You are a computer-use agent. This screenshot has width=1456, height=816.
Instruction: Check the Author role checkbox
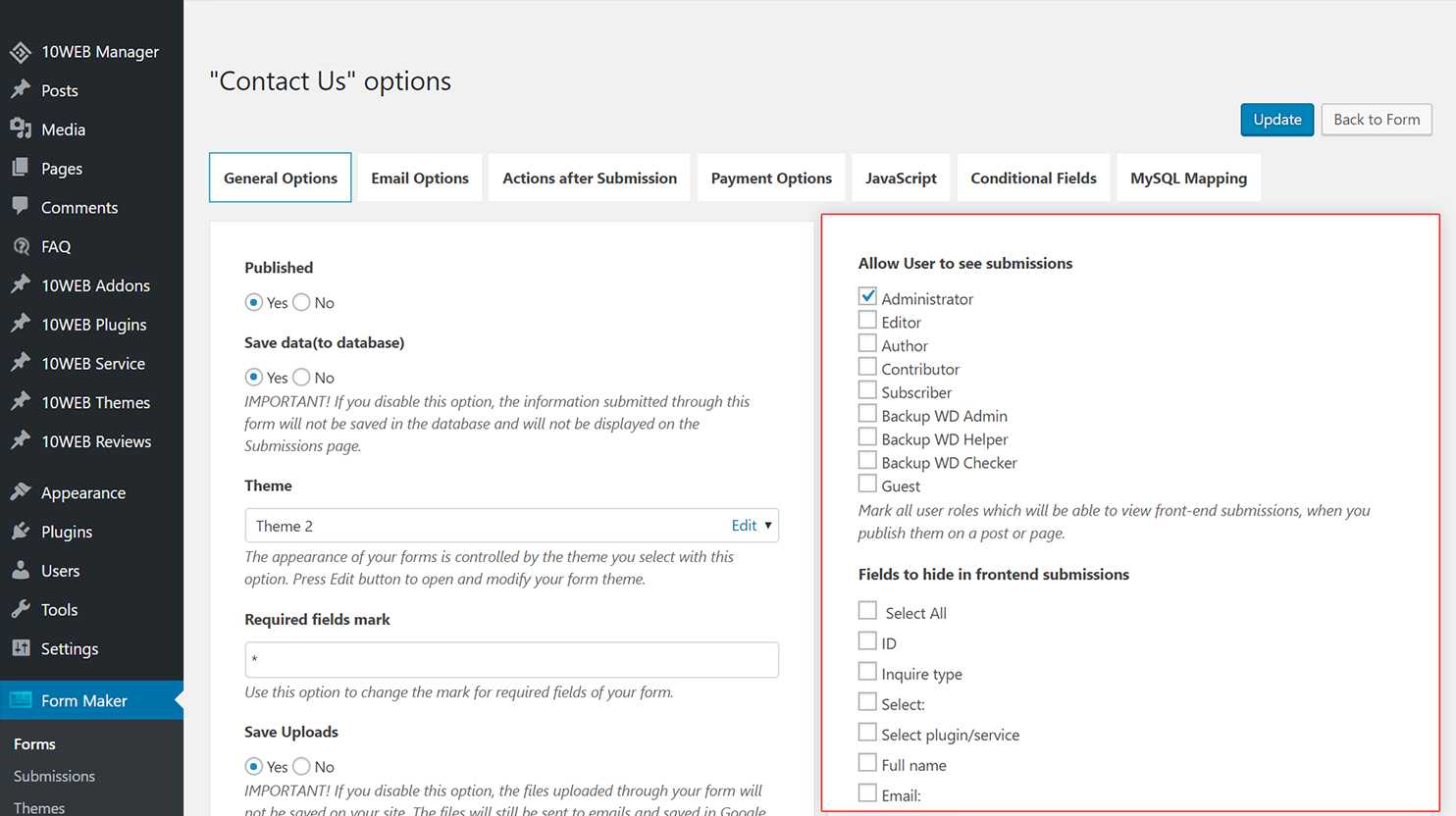pos(867,343)
